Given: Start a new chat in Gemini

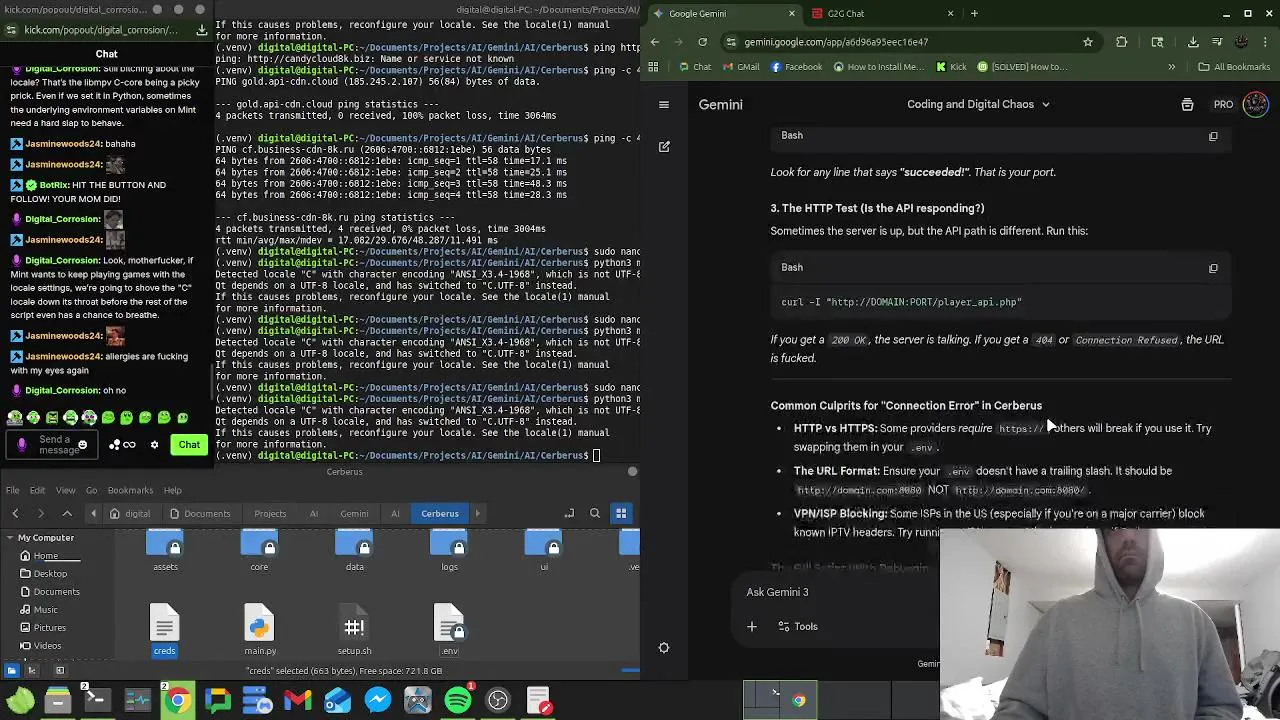Looking at the screenshot, I should pos(664,146).
